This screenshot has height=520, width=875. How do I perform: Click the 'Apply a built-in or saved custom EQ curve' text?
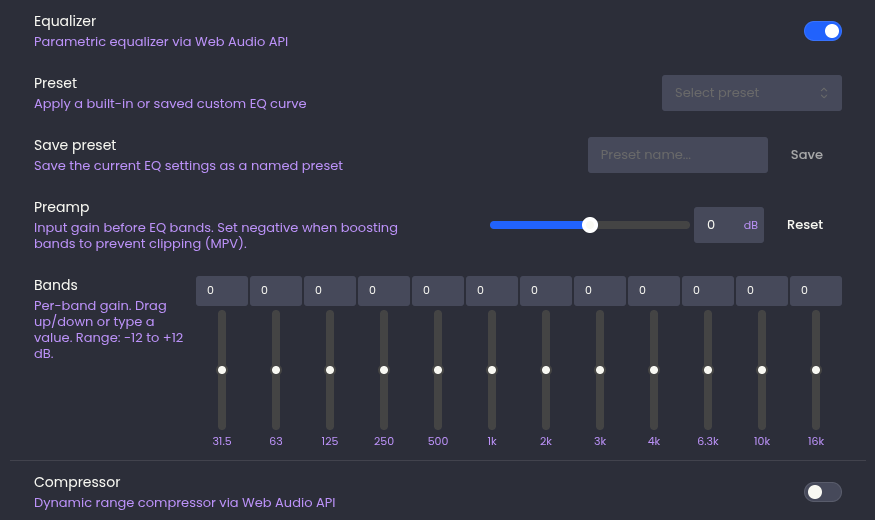coord(170,104)
